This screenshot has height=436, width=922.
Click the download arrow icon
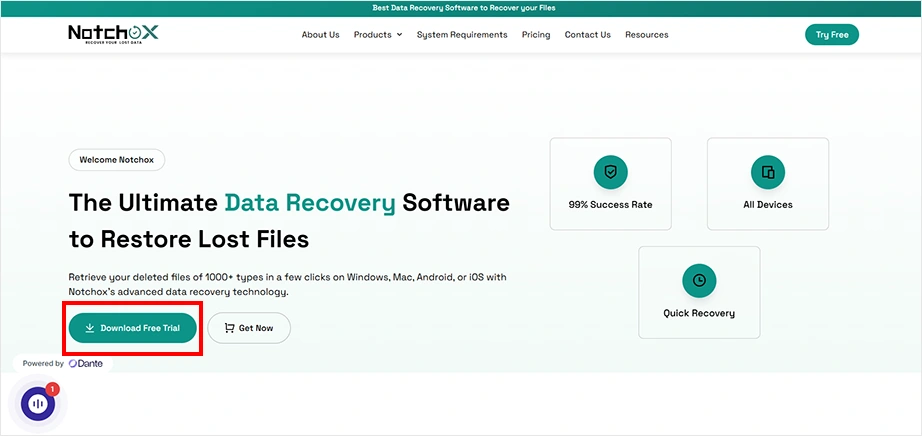pos(90,328)
